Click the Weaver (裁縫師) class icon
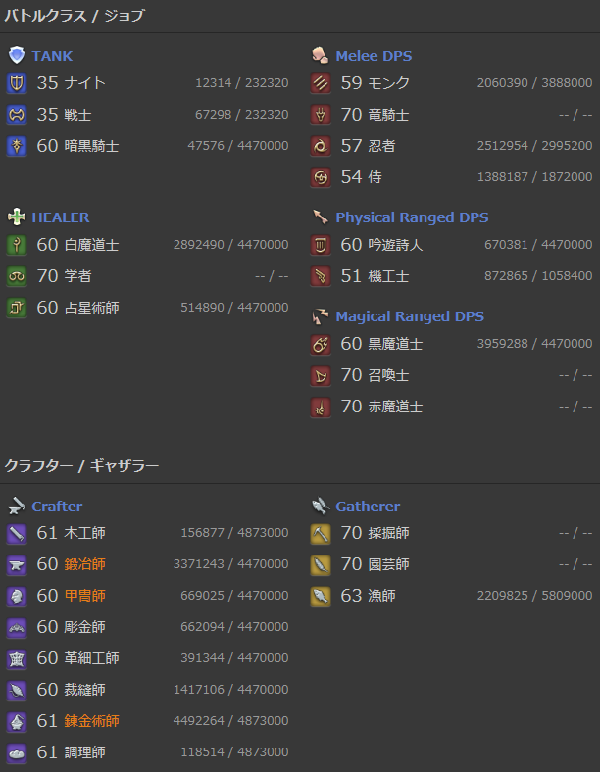Image resolution: width=600 pixels, height=772 pixels. click(17, 690)
